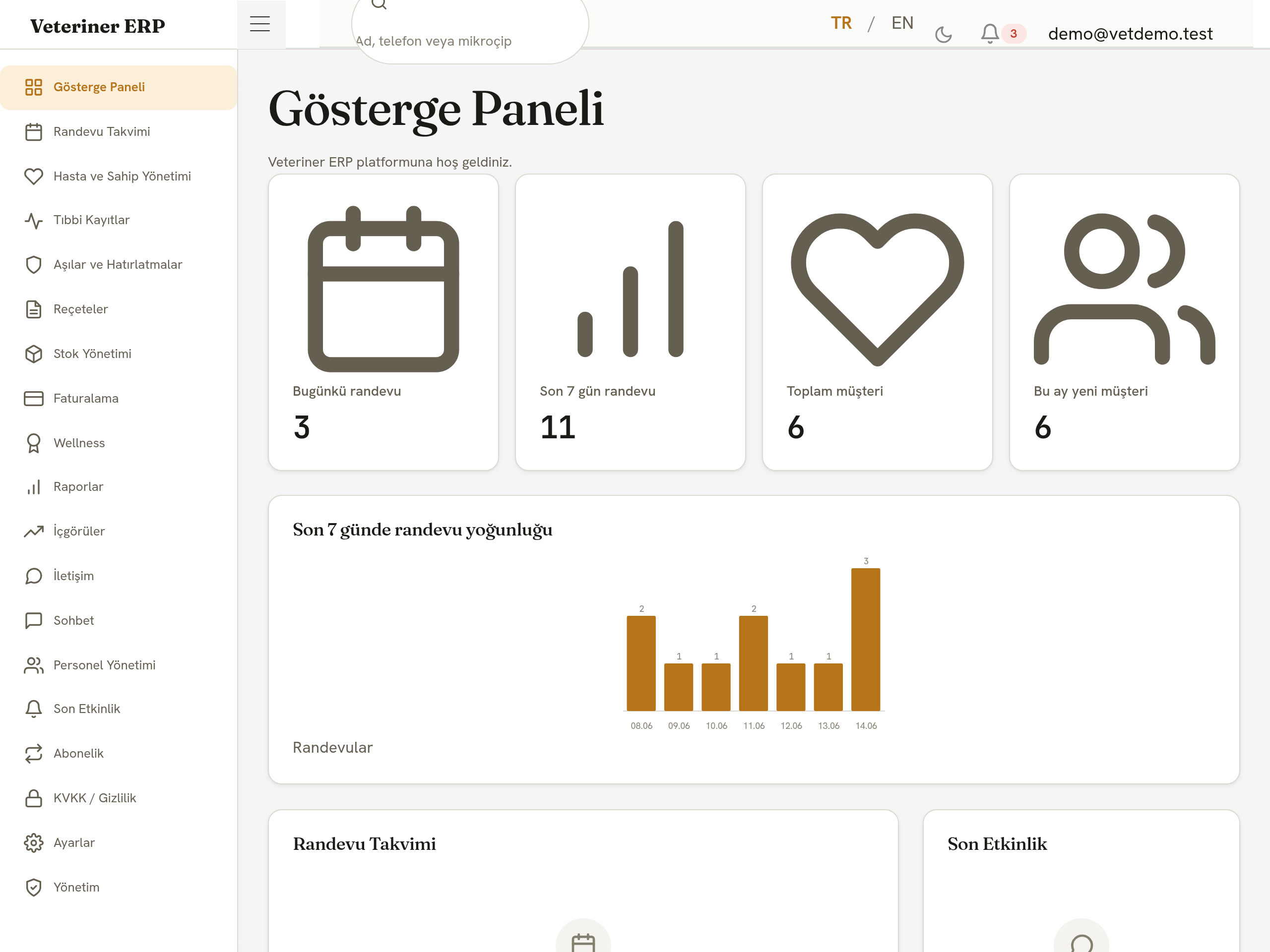The width and height of the screenshot is (1270, 952).
Task: Open notifications via the header bell icon
Action: (x=990, y=34)
